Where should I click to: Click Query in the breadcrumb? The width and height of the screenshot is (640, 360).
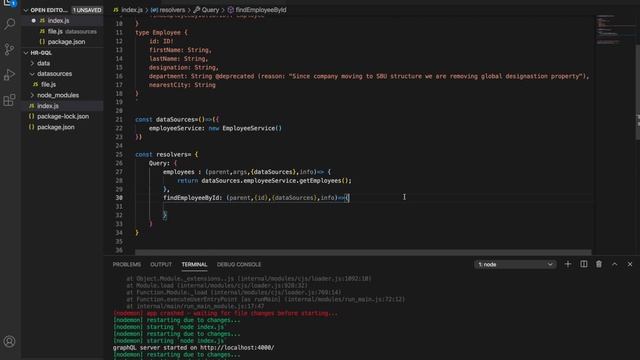click(210, 10)
